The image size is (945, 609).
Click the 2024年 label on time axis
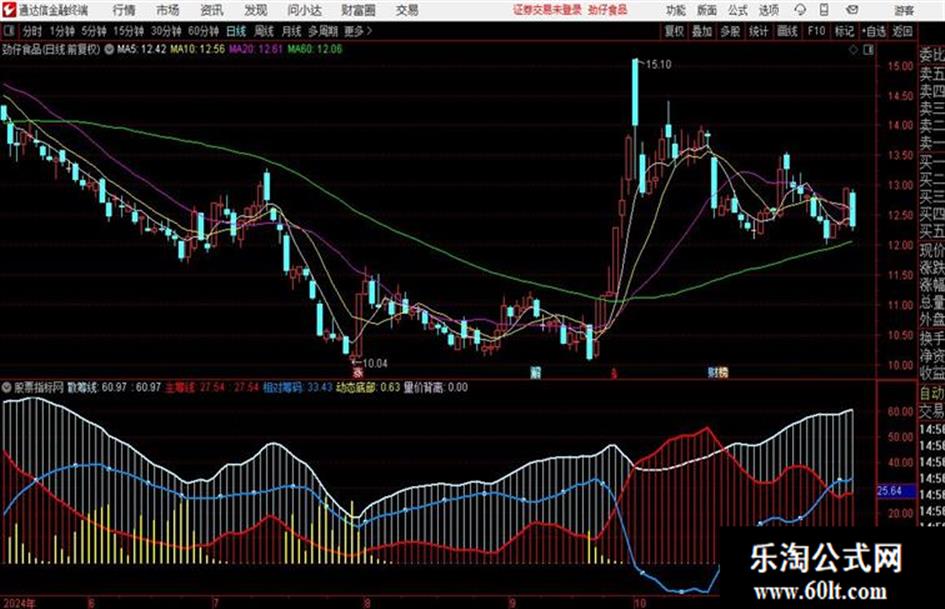tap(19, 603)
